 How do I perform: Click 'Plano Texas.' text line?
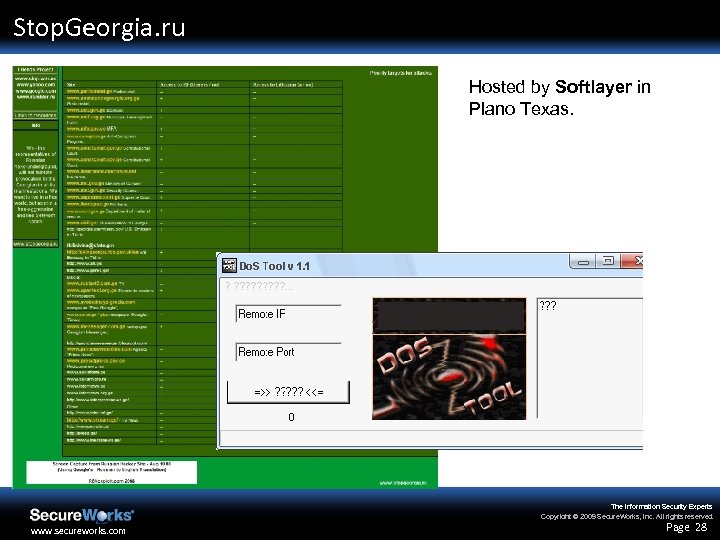tap(521, 109)
